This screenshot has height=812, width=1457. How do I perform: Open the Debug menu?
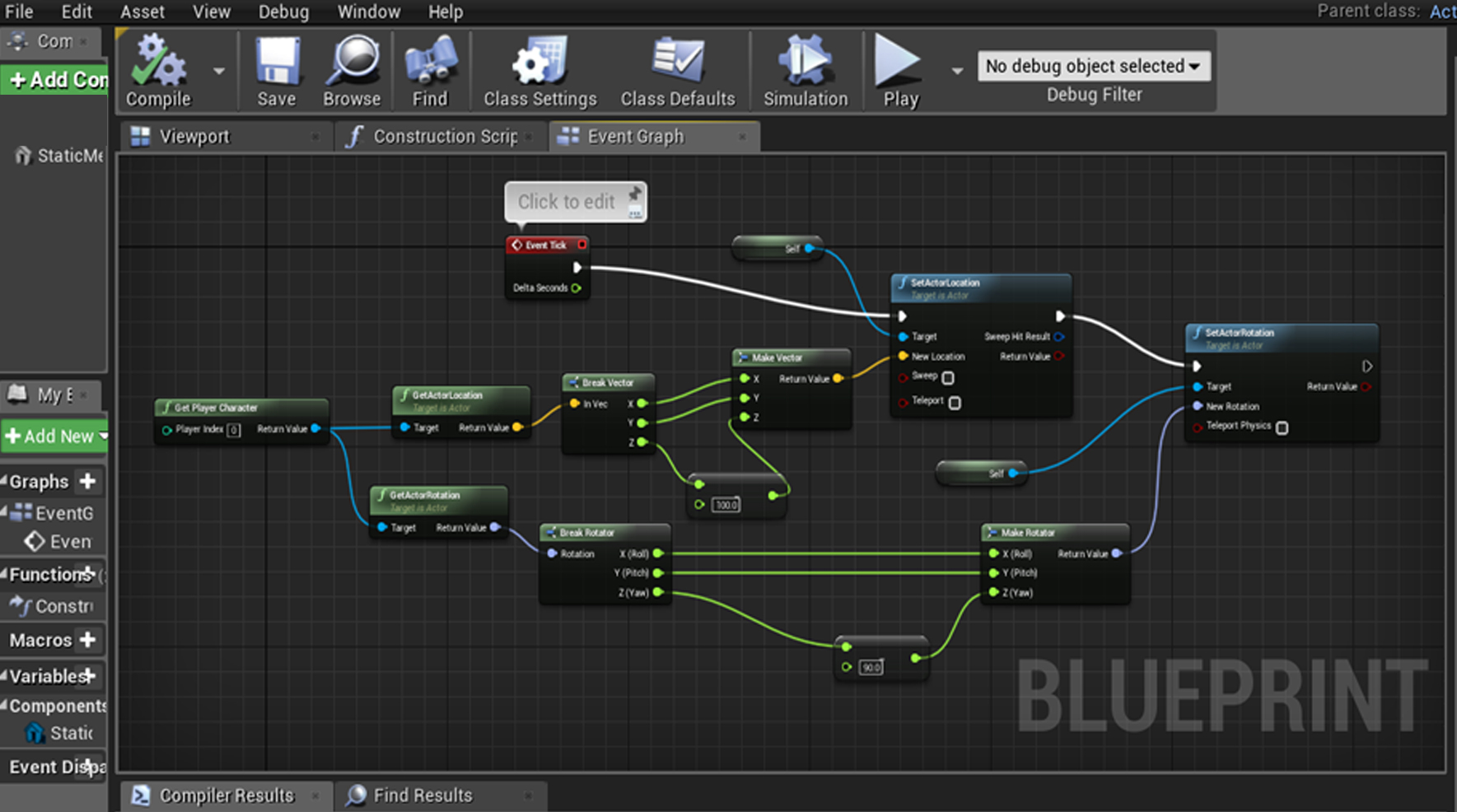[x=283, y=12]
